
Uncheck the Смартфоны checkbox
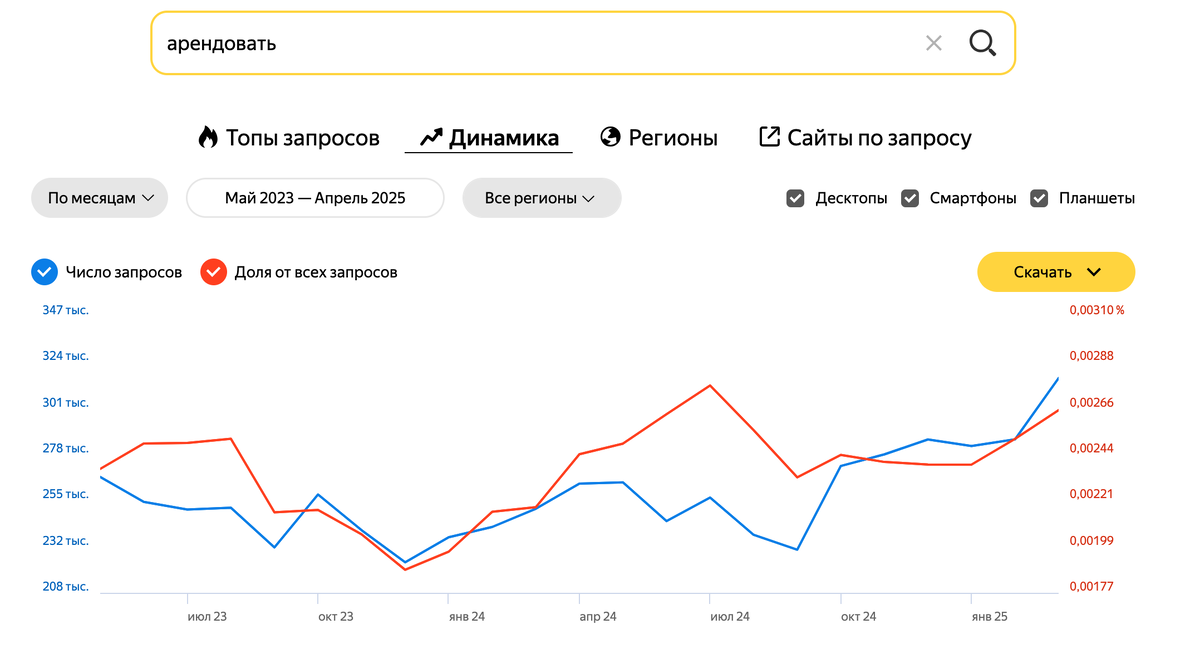(x=910, y=198)
